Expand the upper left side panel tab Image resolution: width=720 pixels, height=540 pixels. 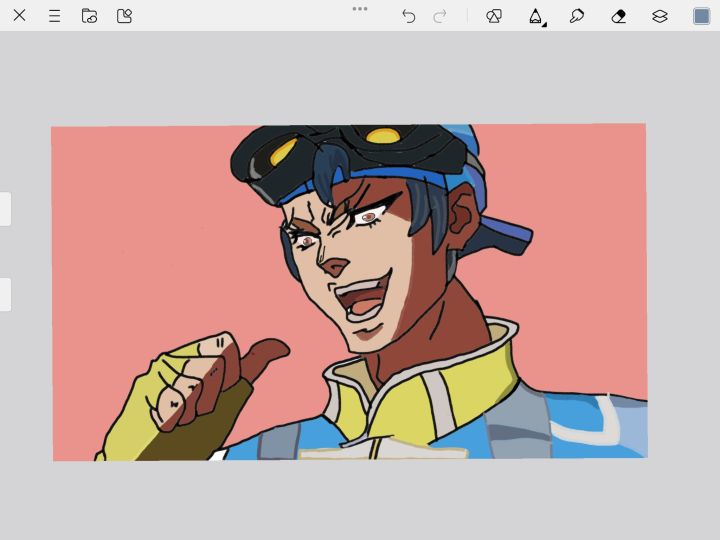[x=5, y=209]
